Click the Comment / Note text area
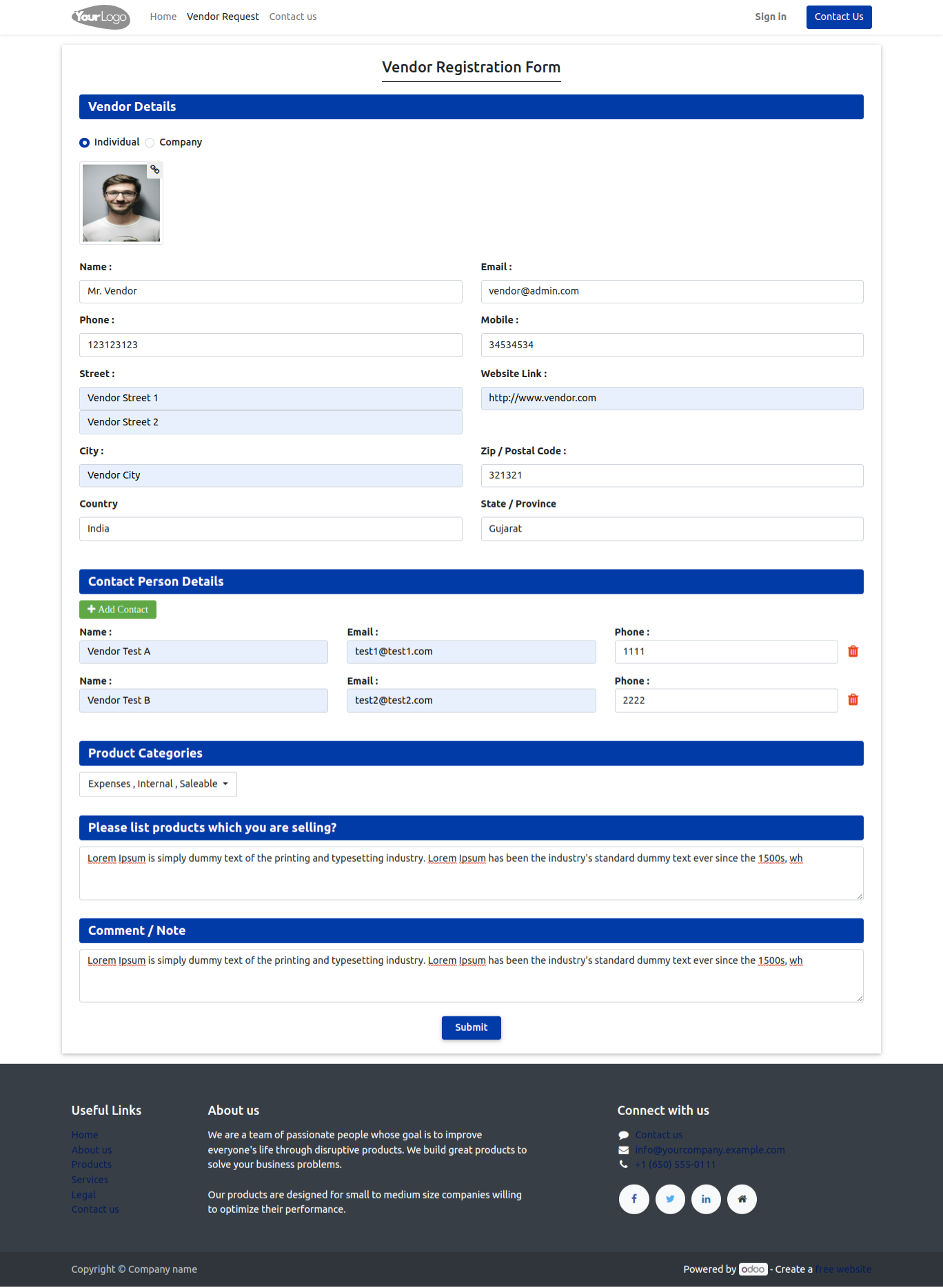 click(x=472, y=976)
